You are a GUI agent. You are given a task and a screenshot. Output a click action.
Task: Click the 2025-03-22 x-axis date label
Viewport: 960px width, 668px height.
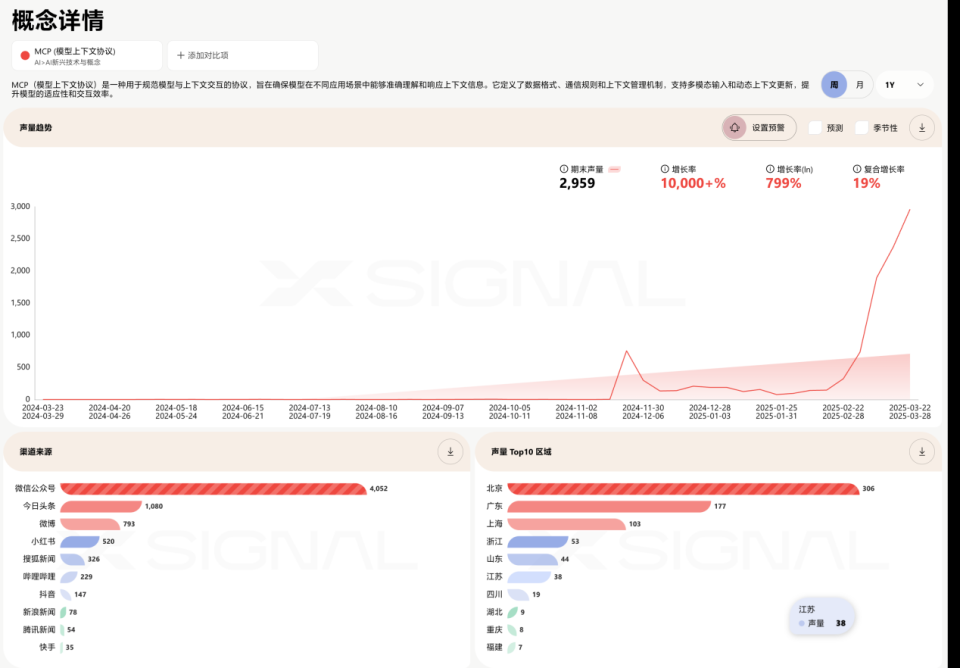pos(910,408)
